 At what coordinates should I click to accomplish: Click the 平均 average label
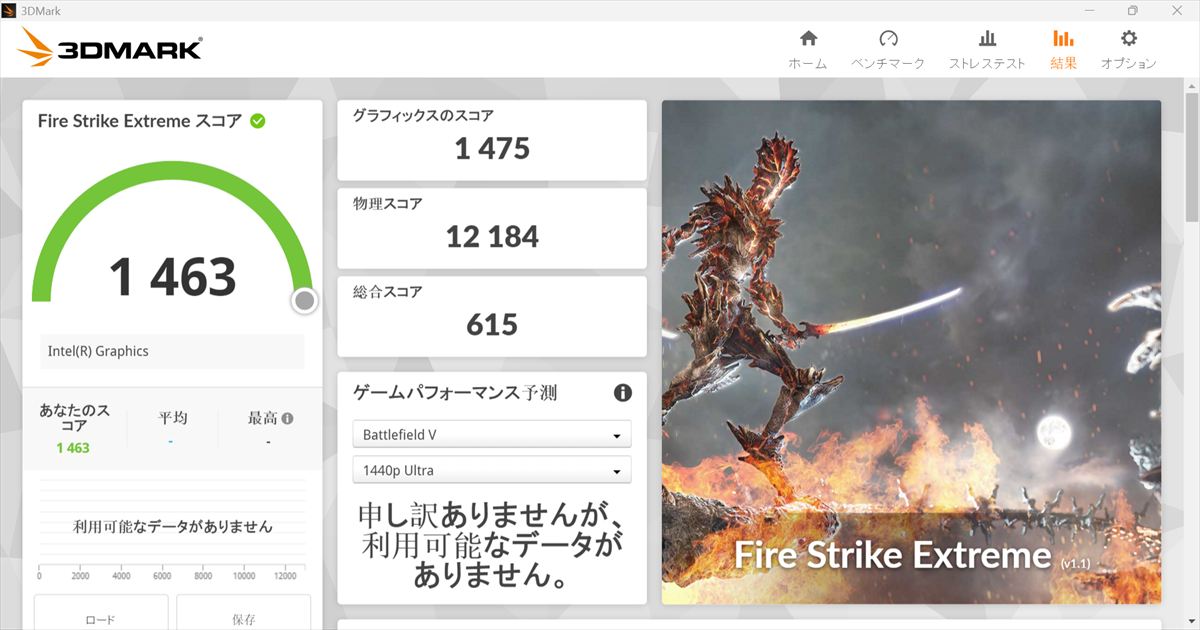[172, 418]
